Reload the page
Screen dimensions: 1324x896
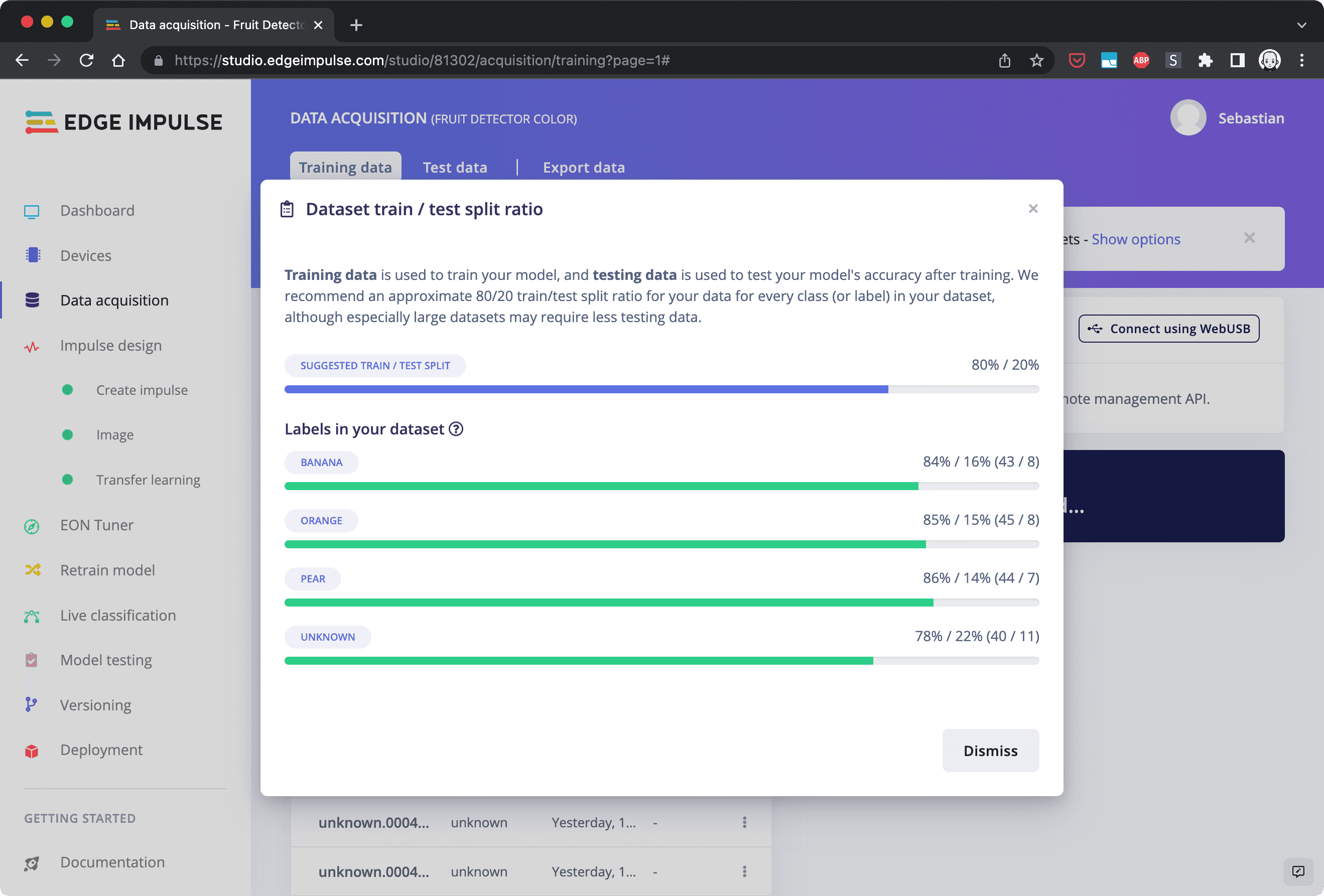[87, 60]
